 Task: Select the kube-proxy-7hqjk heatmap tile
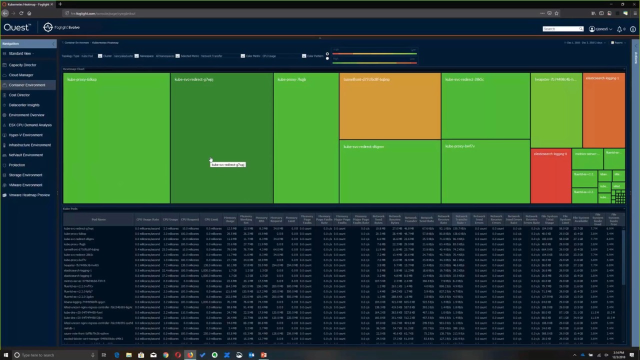pyautogui.click(x=306, y=138)
